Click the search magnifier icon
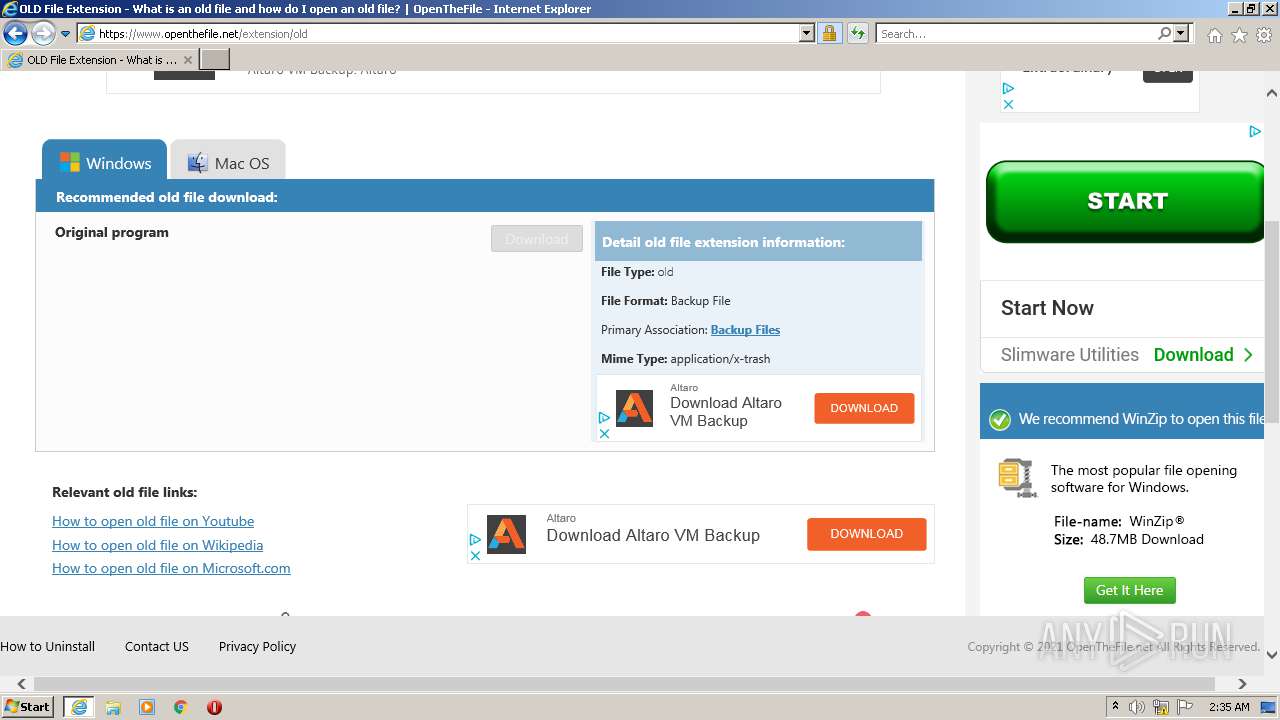This screenshot has height=720, width=1280. coord(1165,34)
